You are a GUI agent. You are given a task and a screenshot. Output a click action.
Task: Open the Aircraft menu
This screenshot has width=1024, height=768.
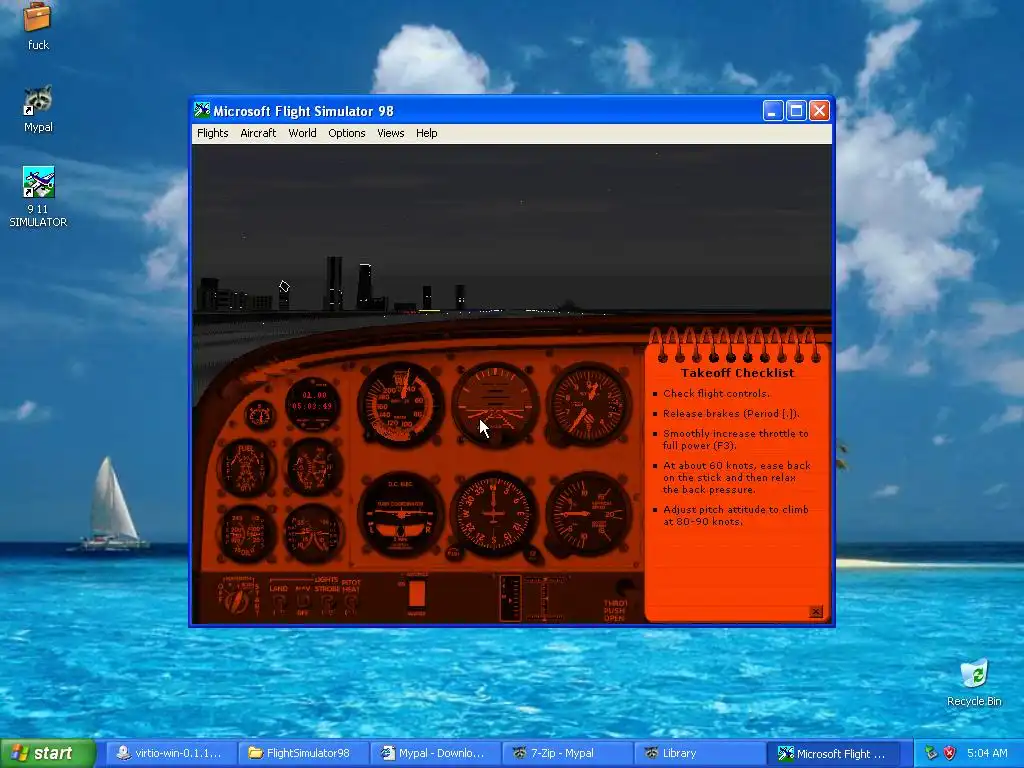[258, 133]
